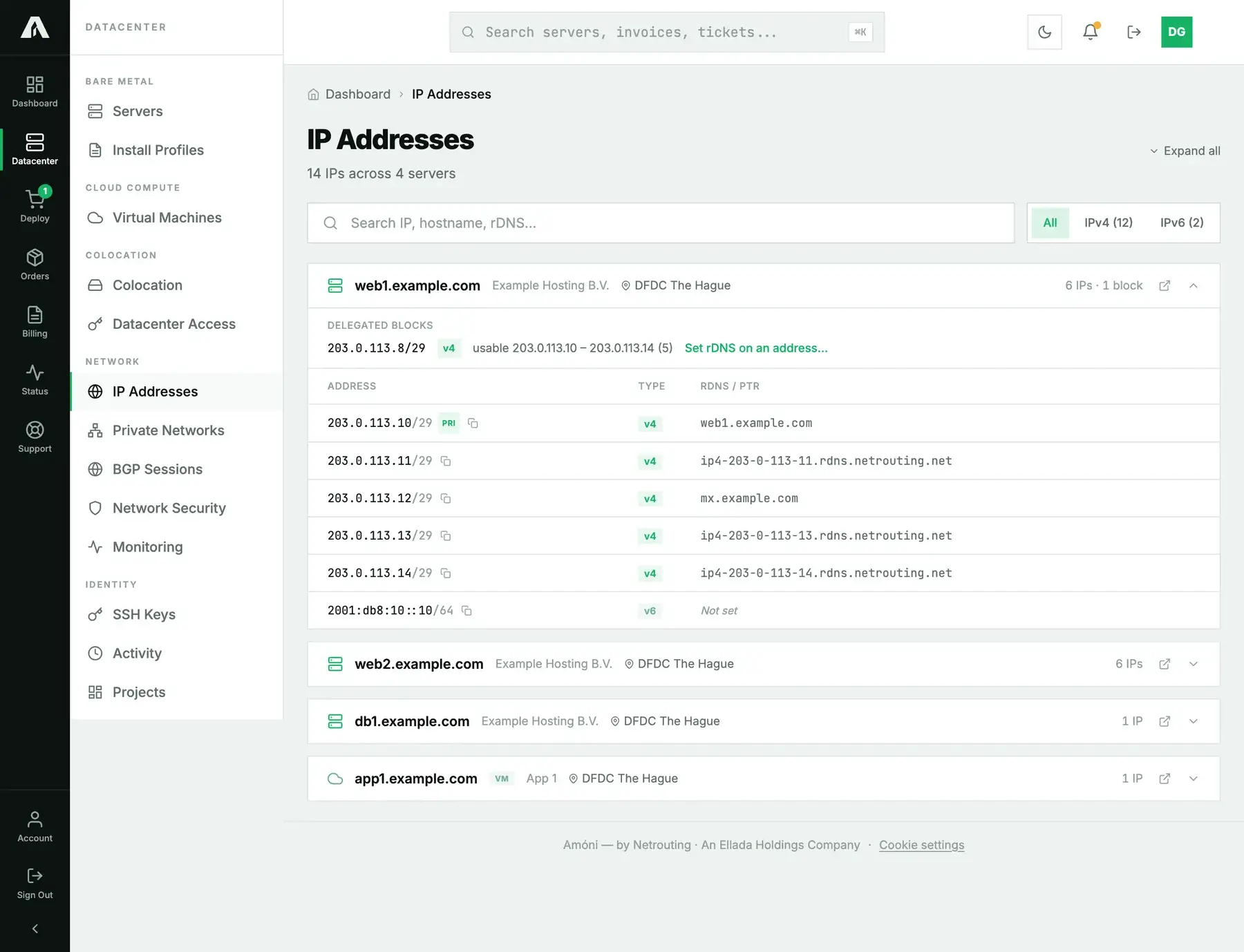This screenshot has height=952, width=1244.
Task: Open notifications bell icon
Action: tap(1090, 32)
